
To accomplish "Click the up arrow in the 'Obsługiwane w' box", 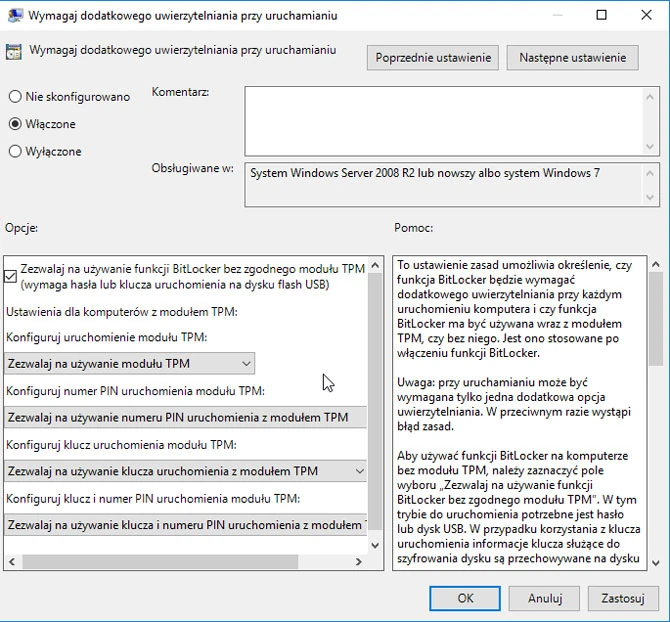I will point(650,173).
